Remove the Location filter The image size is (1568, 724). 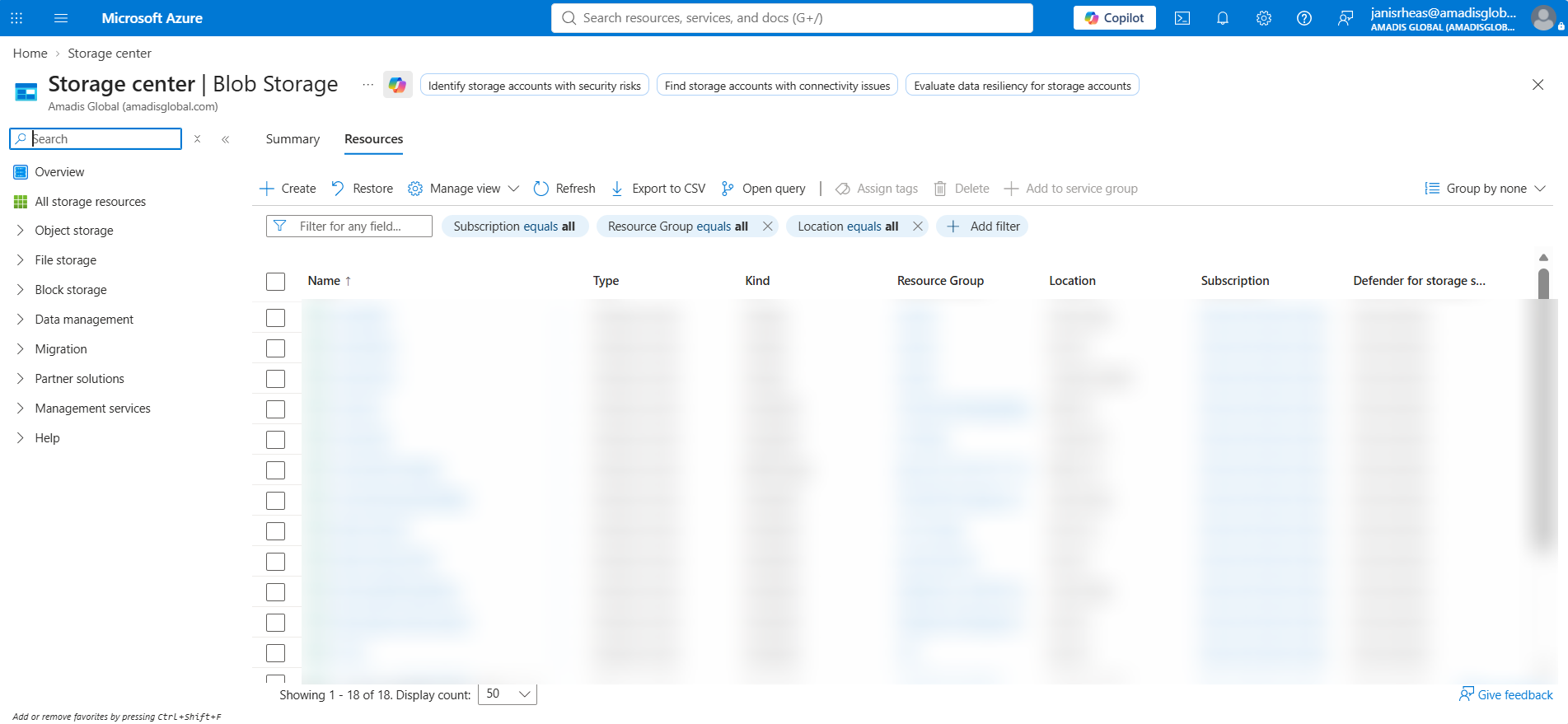point(918,227)
